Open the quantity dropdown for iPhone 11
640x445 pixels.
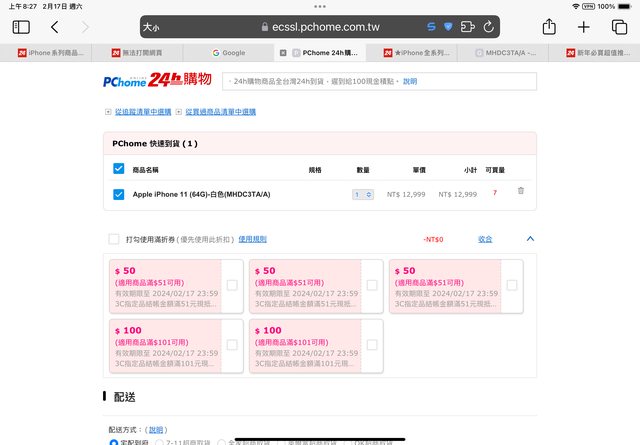coord(362,194)
